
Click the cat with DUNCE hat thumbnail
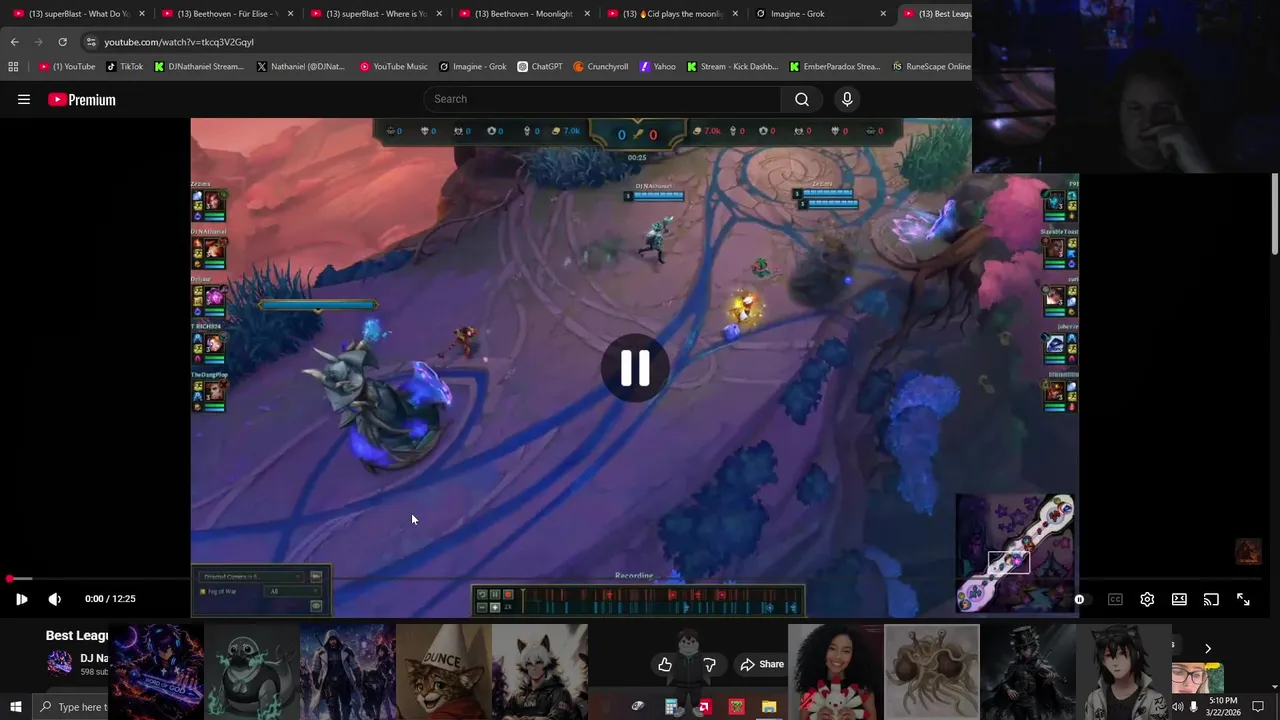[443, 672]
